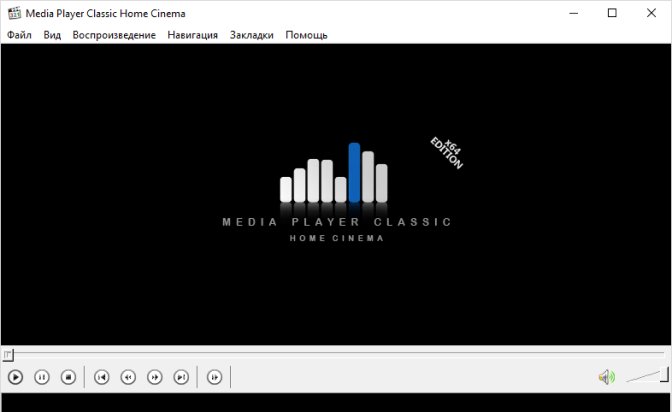Open the Закладки menu
The image size is (672, 412).
pyautogui.click(x=252, y=35)
